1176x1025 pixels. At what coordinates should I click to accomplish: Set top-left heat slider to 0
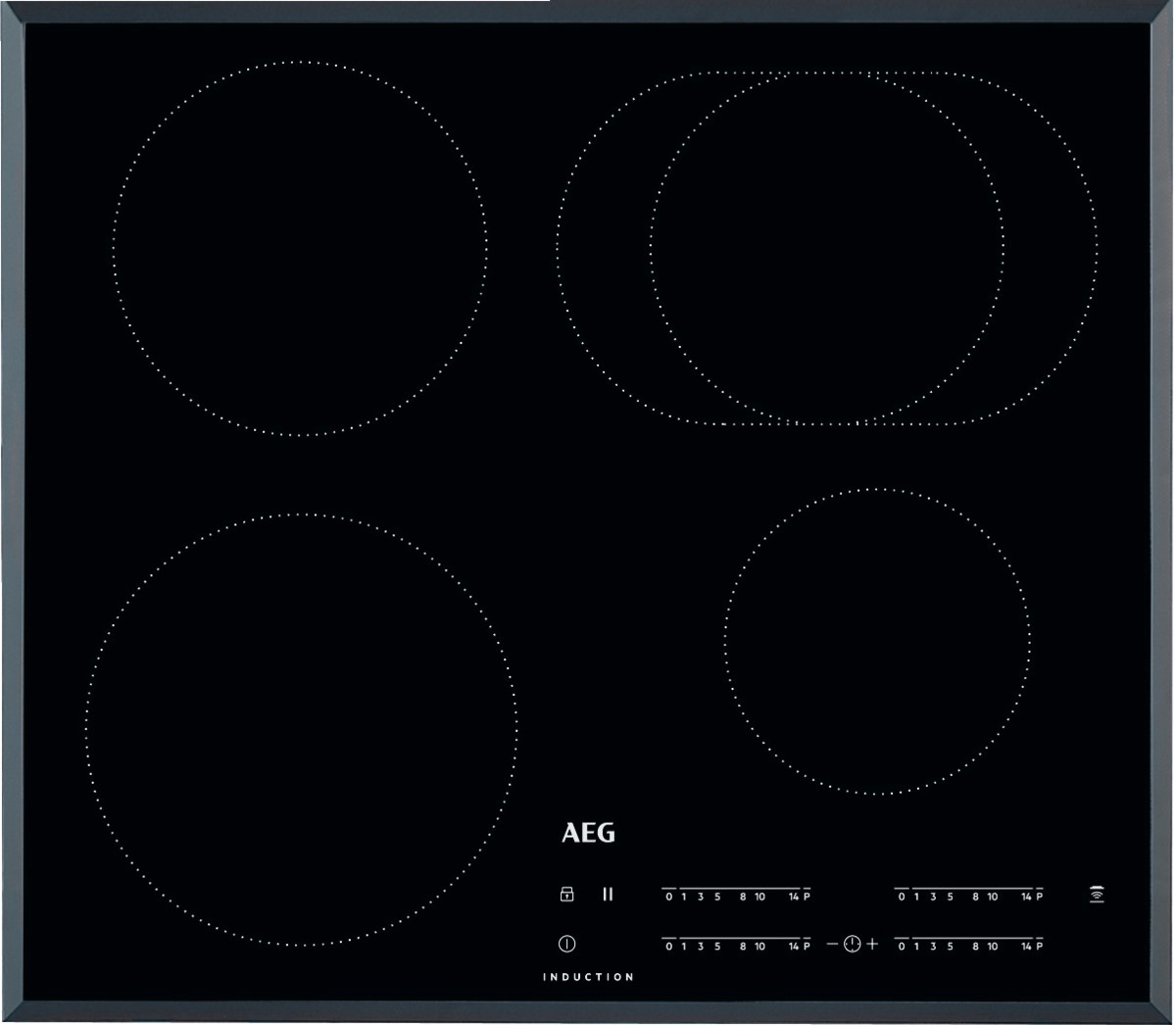coord(669,897)
